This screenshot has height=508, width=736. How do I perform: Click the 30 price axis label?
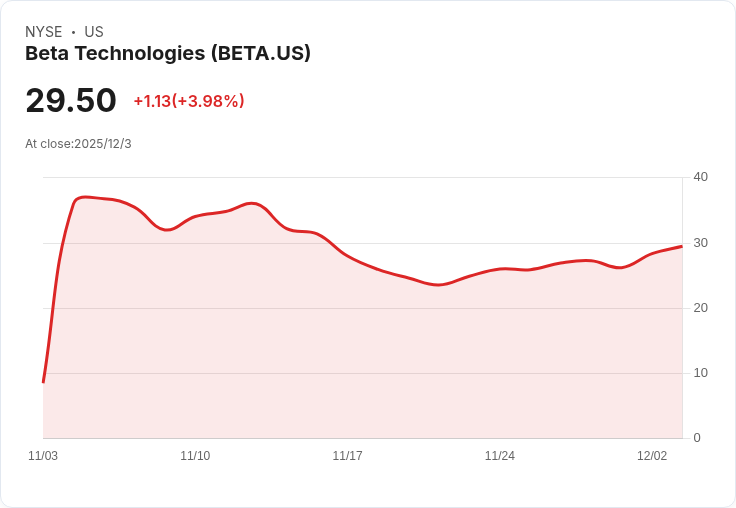(x=701, y=243)
